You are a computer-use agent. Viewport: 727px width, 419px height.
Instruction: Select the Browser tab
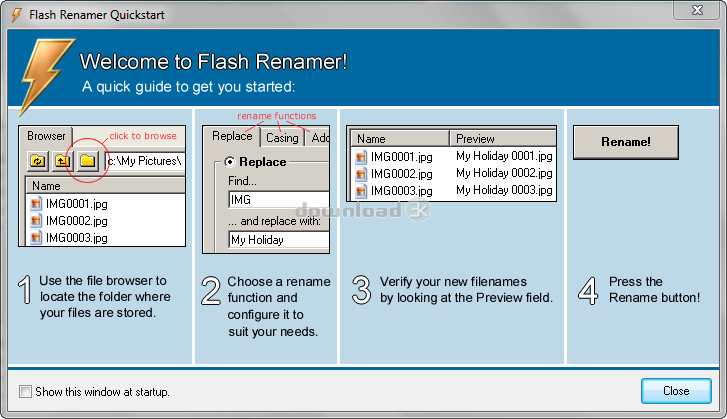(46, 136)
